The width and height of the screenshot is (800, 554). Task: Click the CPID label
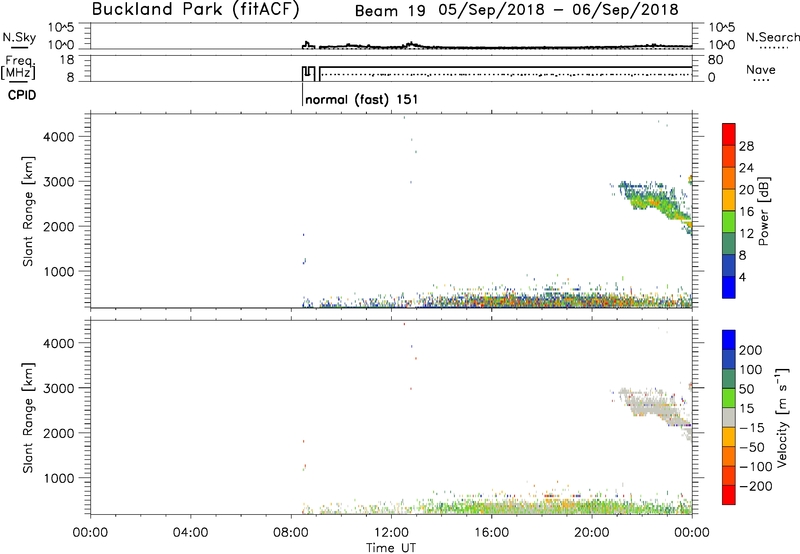pyautogui.click(x=22, y=95)
